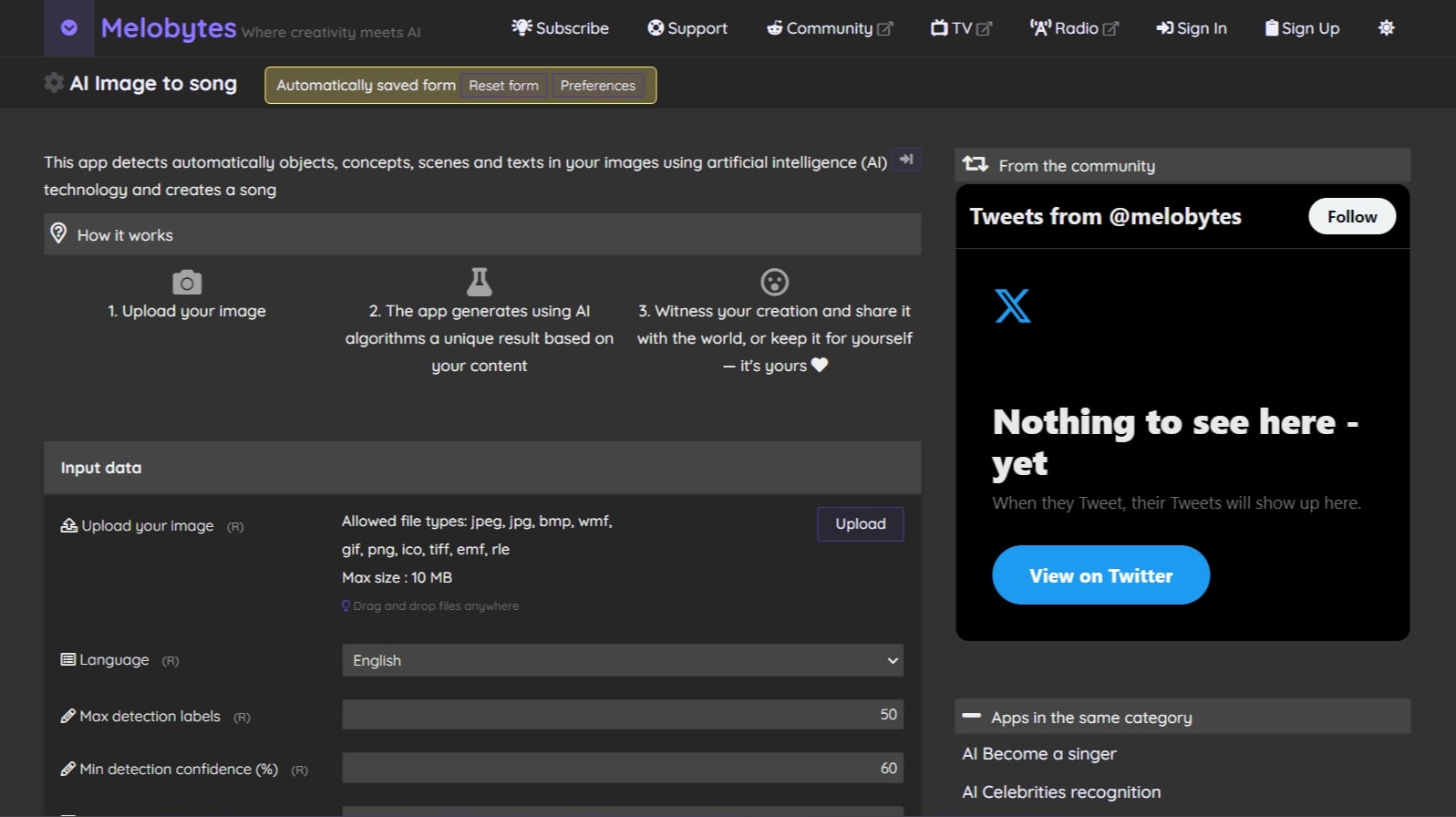1456x817 pixels.
Task: Open the Support menu item
Action: (x=687, y=28)
